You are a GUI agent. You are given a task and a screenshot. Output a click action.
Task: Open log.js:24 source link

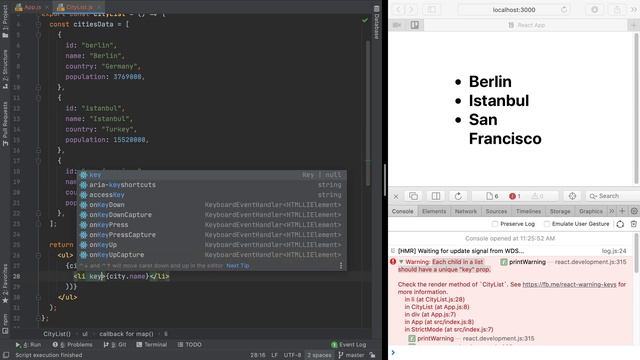(613, 251)
